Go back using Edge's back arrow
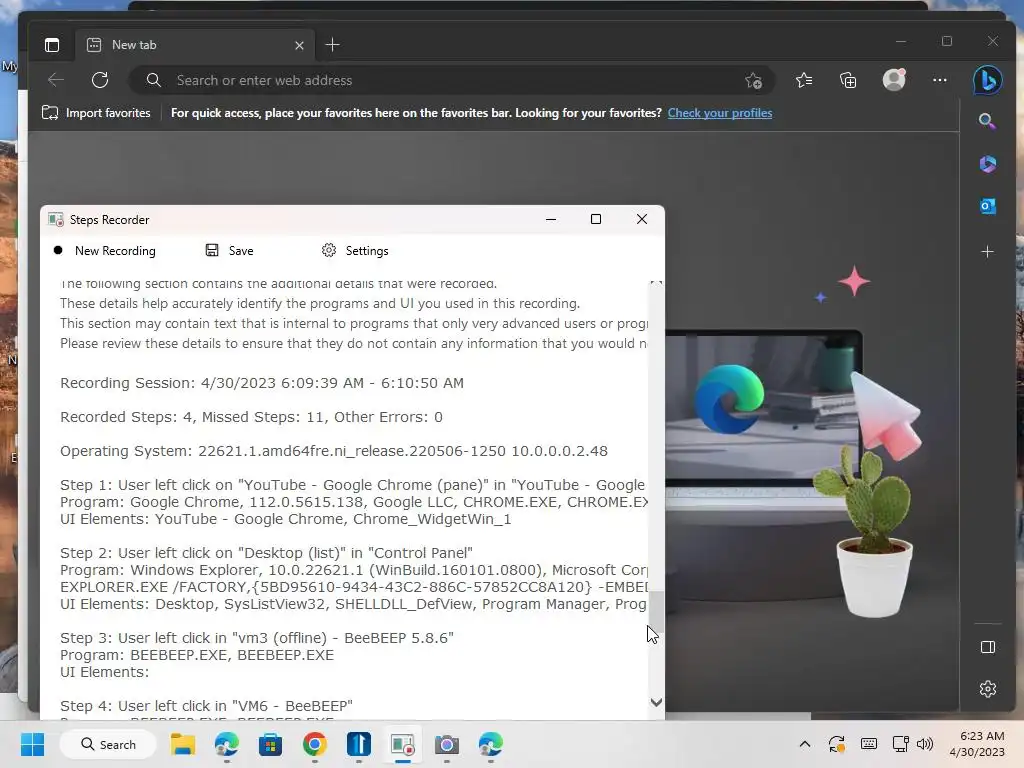This screenshot has width=1024, height=768. point(56,80)
